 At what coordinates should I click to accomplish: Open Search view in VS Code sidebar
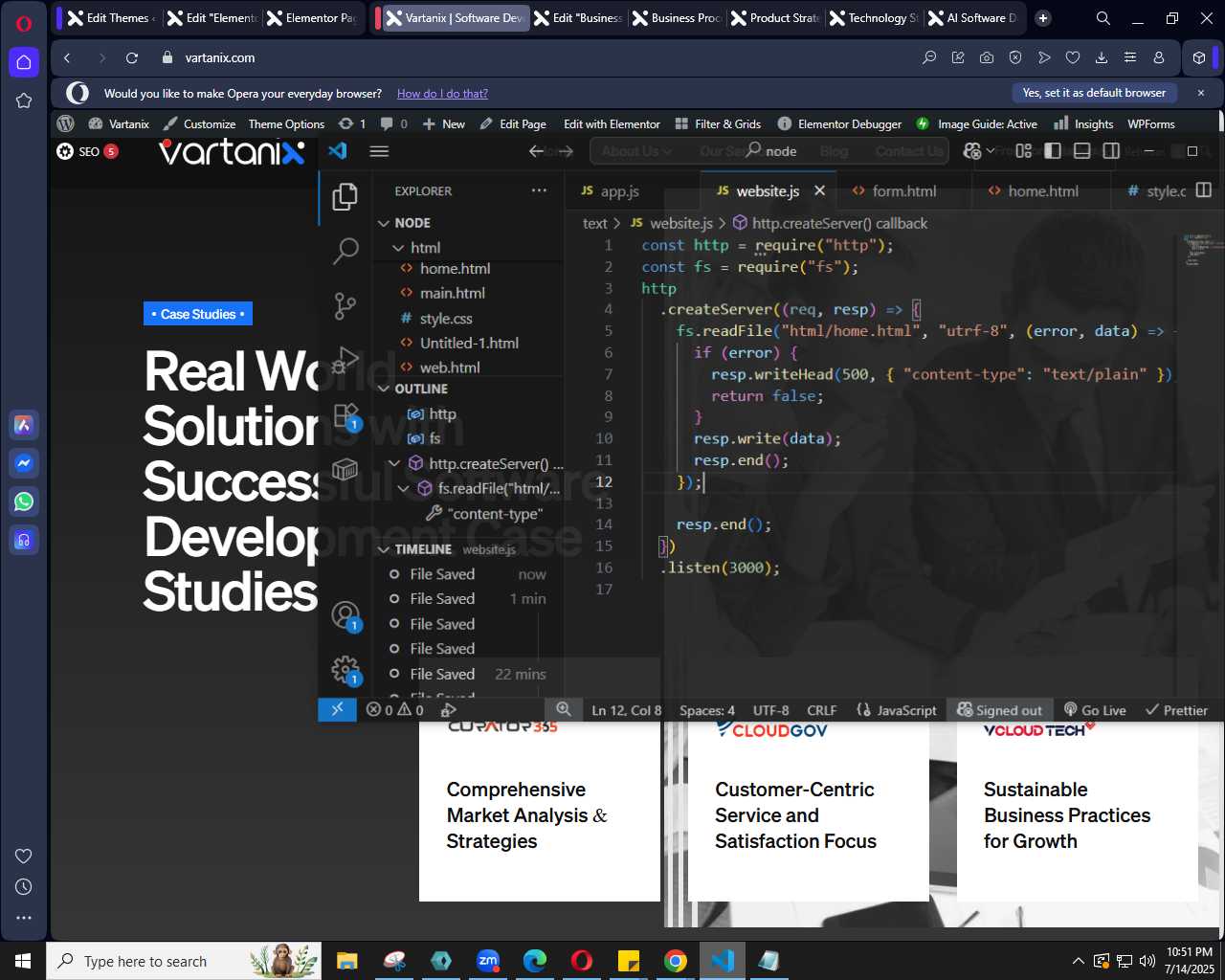click(x=345, y=251)
